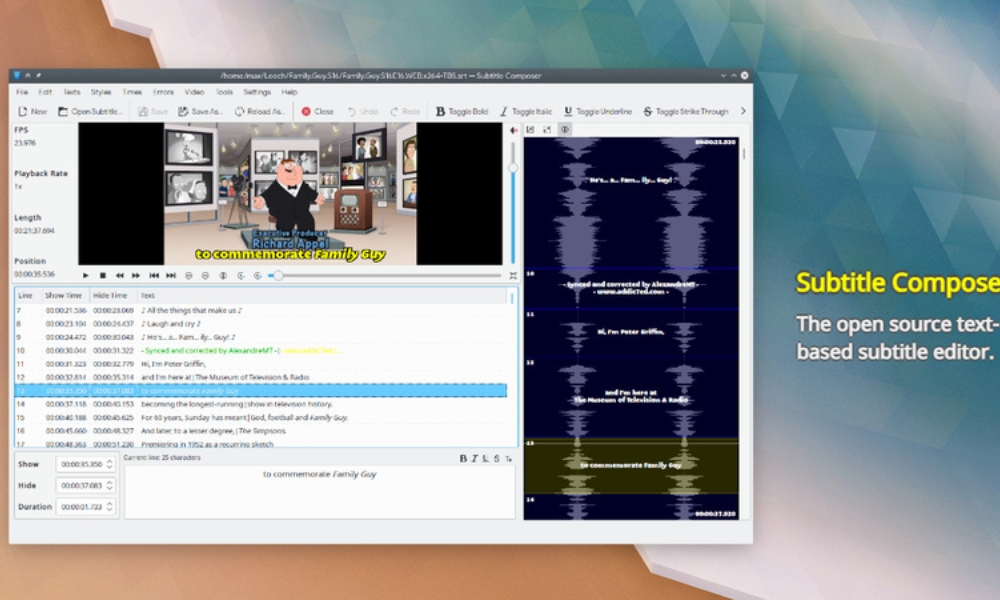Select line 7 "All the things that make us"
Image resolution: width=1000 pixels, height=600 pixels.
pyautogui.click(x=261, y=311)
